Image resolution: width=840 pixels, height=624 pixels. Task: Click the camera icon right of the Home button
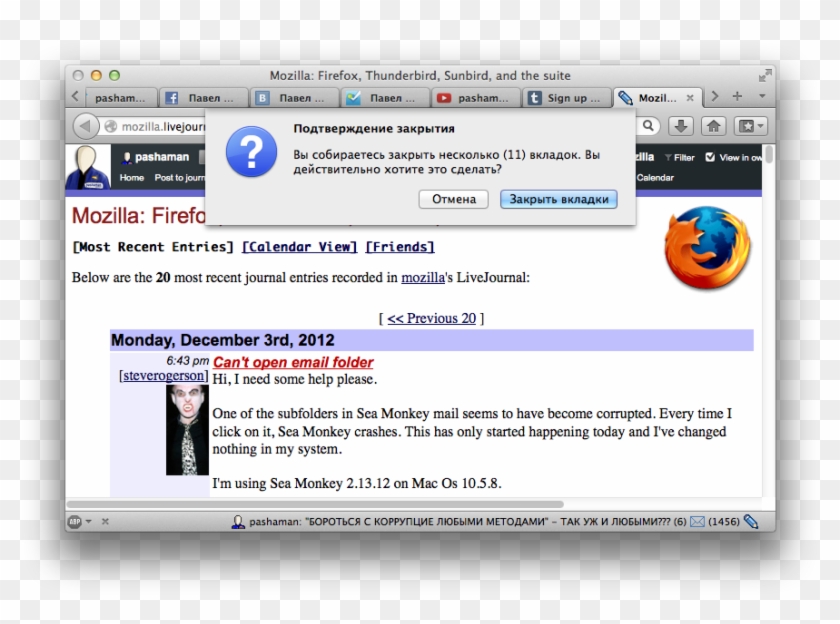coord(746,126)
